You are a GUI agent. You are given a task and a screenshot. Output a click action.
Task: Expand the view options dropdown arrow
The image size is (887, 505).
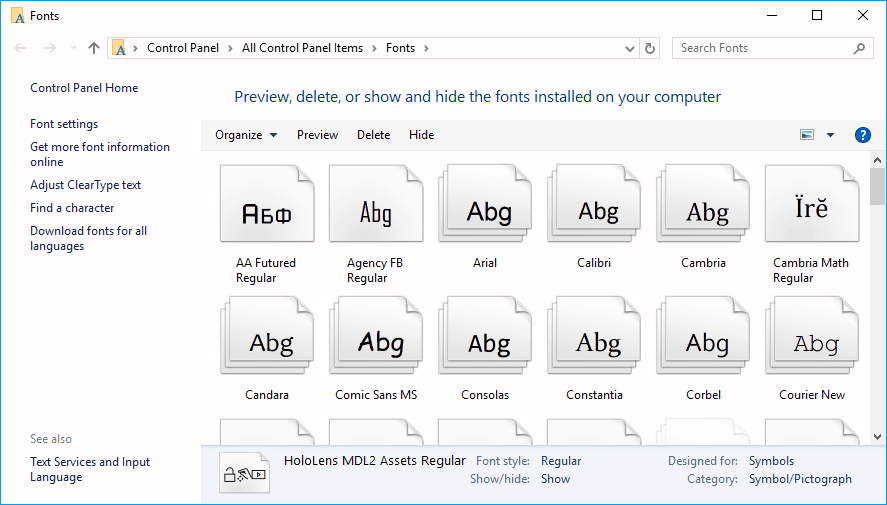830,135
